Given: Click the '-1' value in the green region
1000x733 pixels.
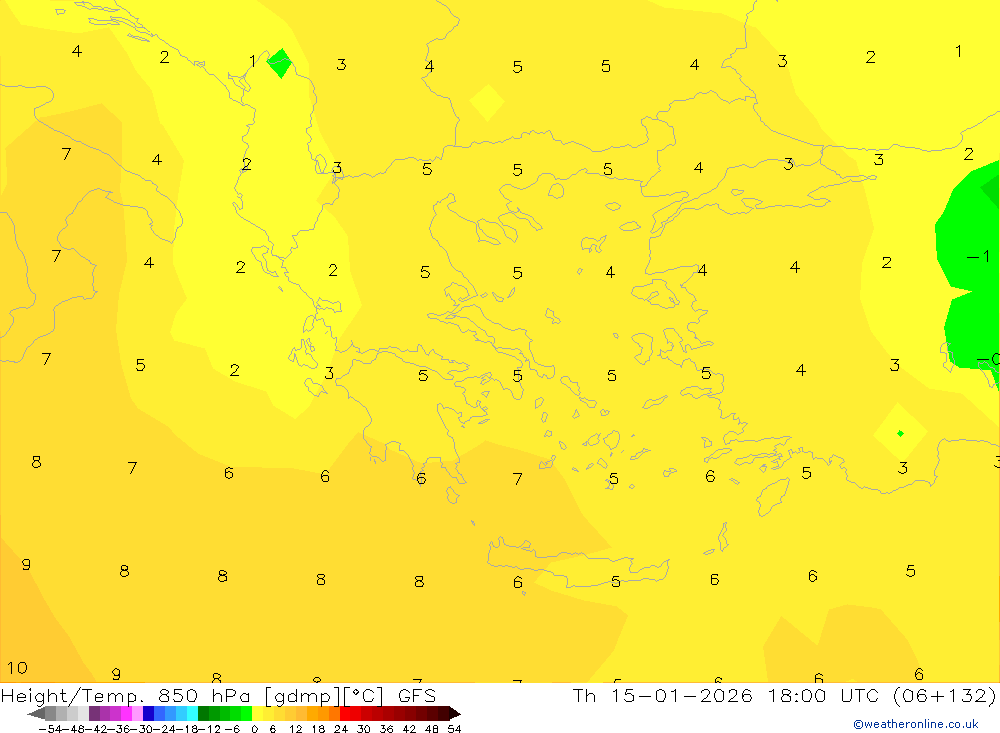Looking at the screenshot, I should click(979, 256).
